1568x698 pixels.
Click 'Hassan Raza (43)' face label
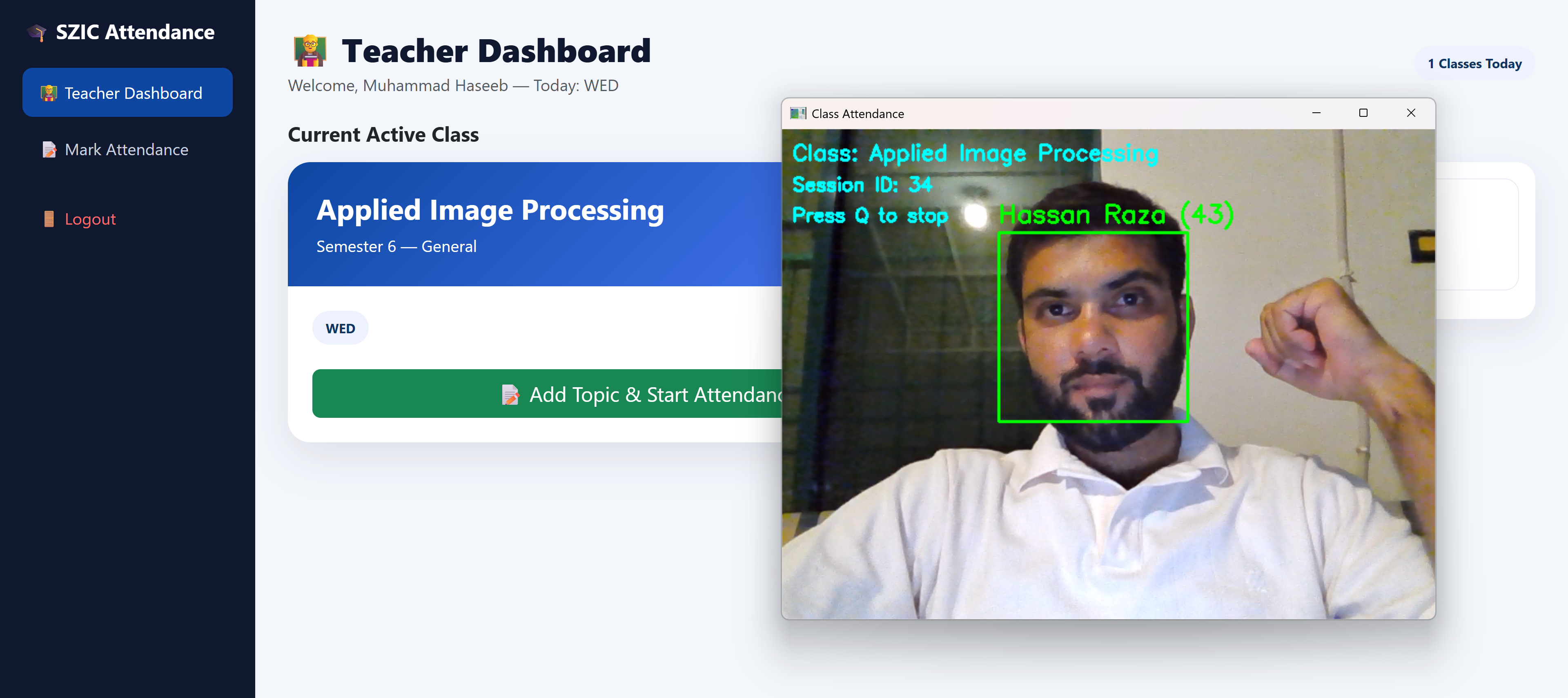1116,214
